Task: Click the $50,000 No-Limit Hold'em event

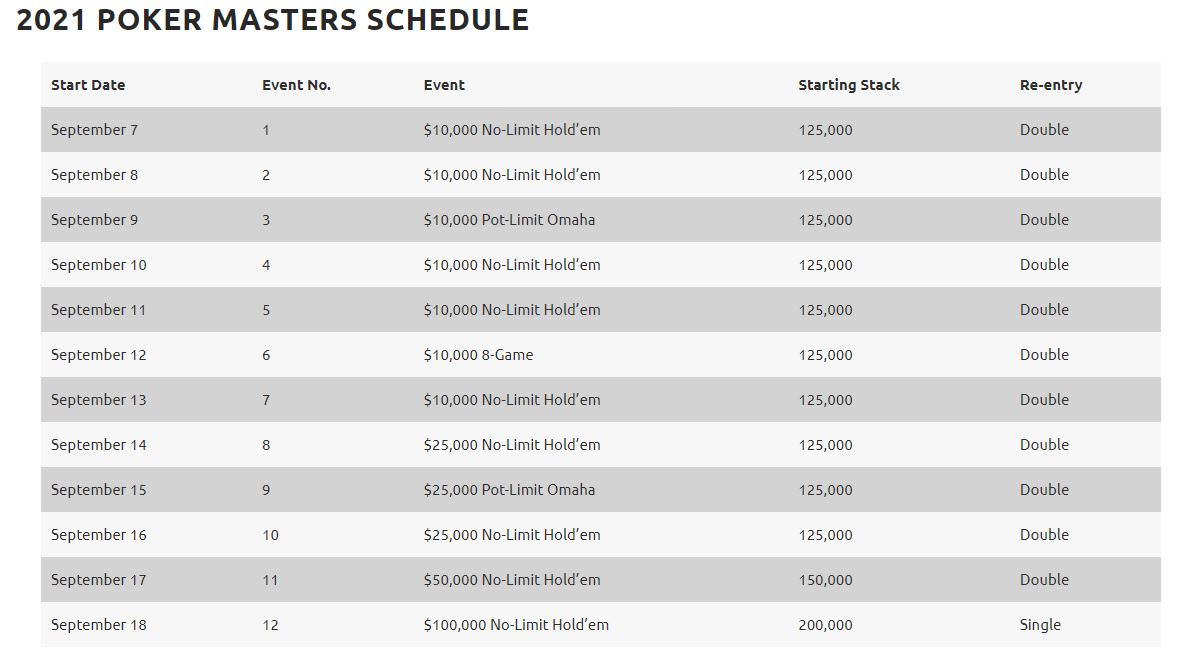Action: (x=512, y=580)
